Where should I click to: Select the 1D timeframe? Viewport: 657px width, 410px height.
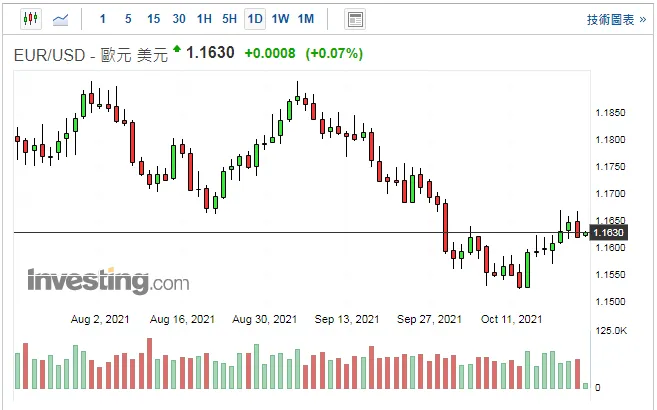click(255, 19)
